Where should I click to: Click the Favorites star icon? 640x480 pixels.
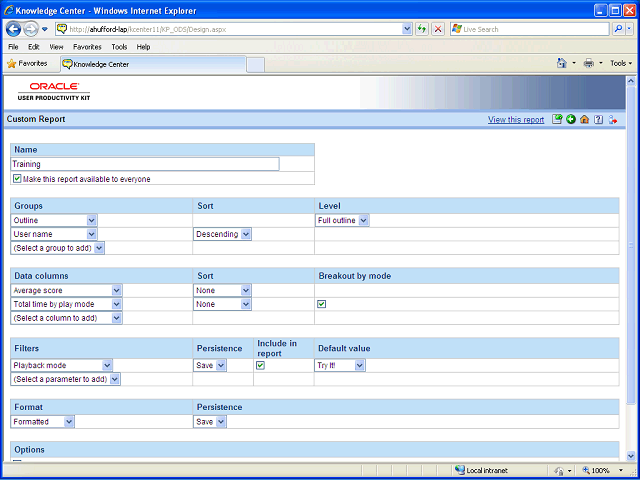[x=12, y=64]
